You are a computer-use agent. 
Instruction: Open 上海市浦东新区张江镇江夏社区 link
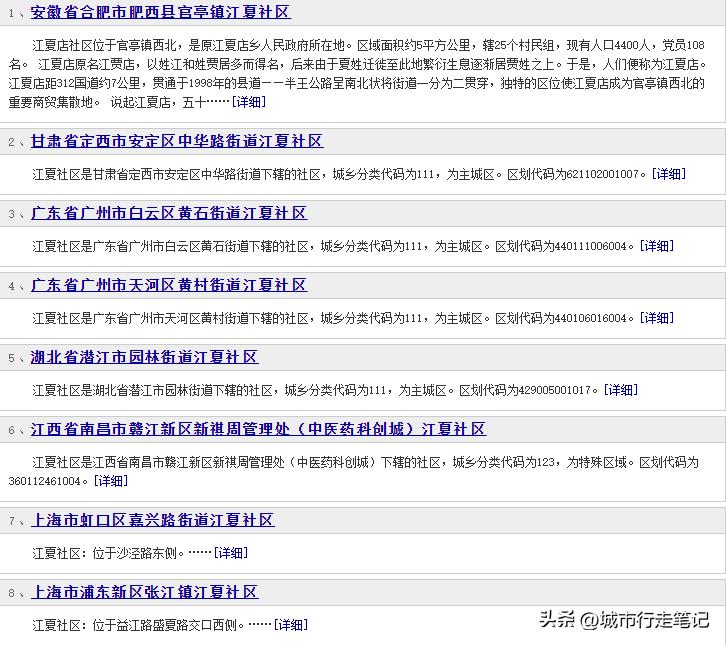click(144, 592)
